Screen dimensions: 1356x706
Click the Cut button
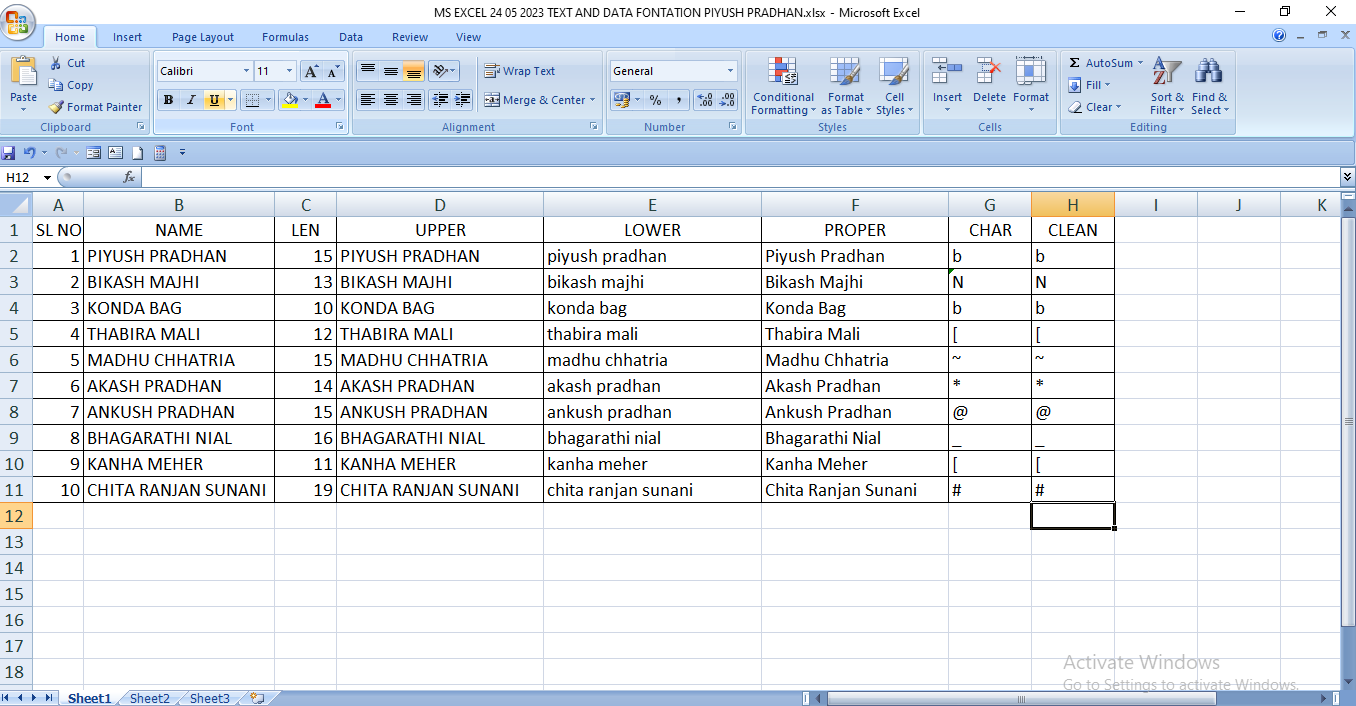[x=67, y=63]
